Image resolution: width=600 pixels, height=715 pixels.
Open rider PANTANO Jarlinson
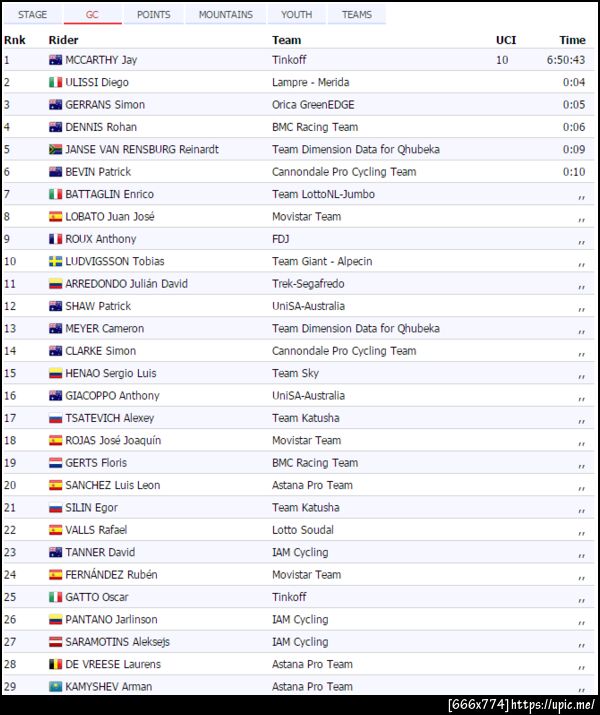point(111,619)
